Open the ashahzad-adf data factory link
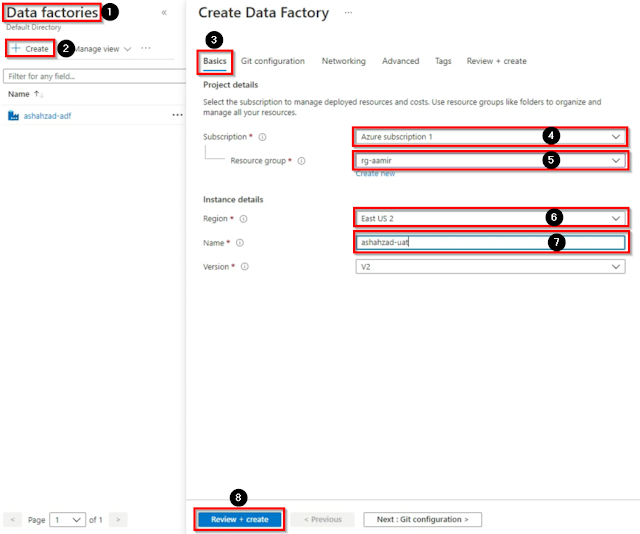640x534 pixels. tap(47, 116)
